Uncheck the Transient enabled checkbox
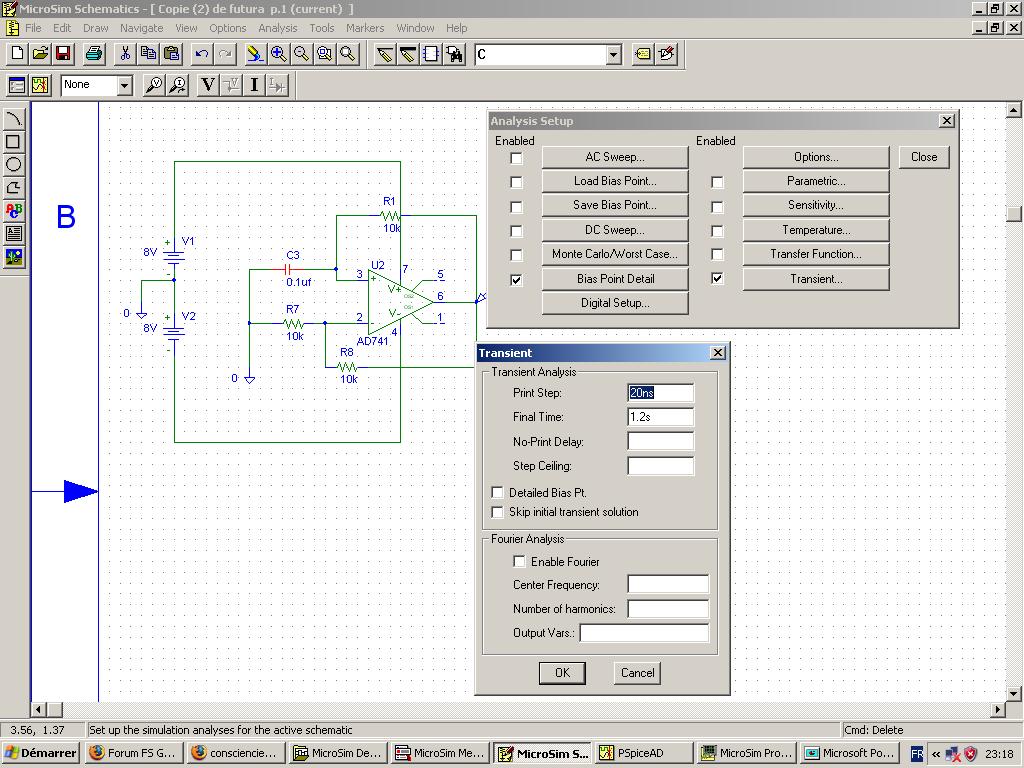1024x768 pixels. tap(717, 279)
